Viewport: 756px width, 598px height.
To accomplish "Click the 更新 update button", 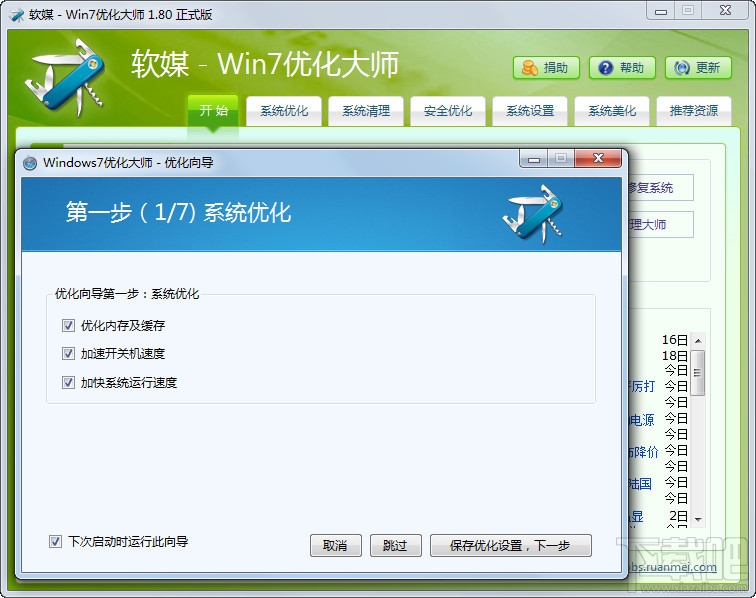I will (698, 68).
